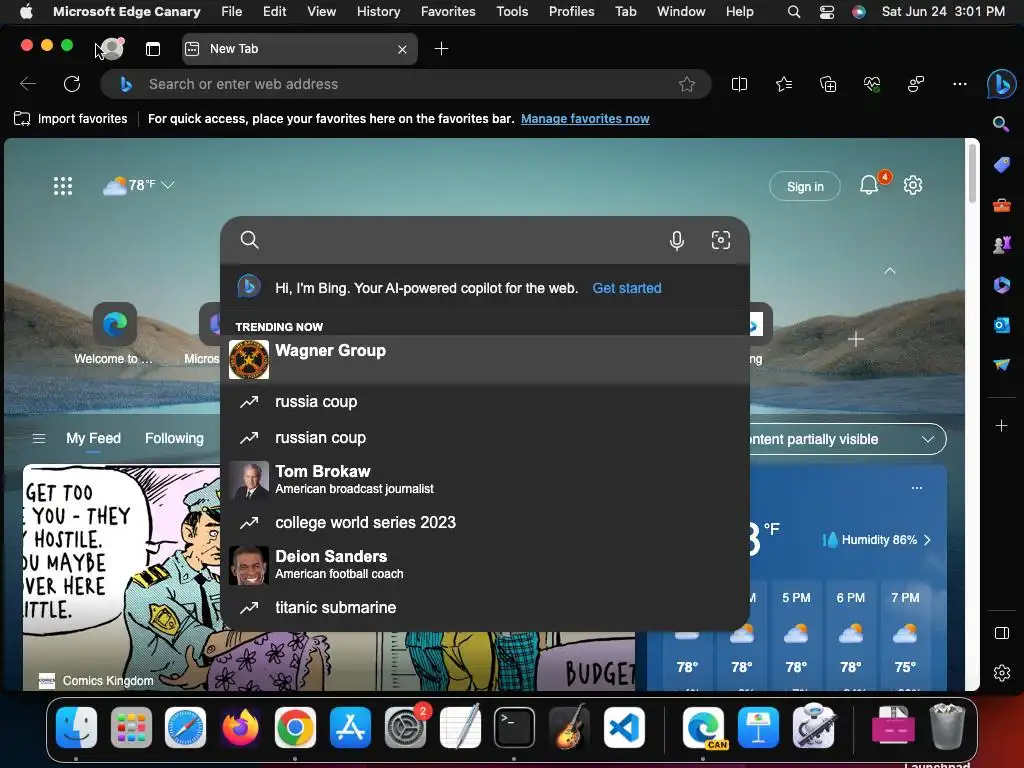Open the Bing Discover sidebar icon

pyautogui.click(x=1001, y=84)
